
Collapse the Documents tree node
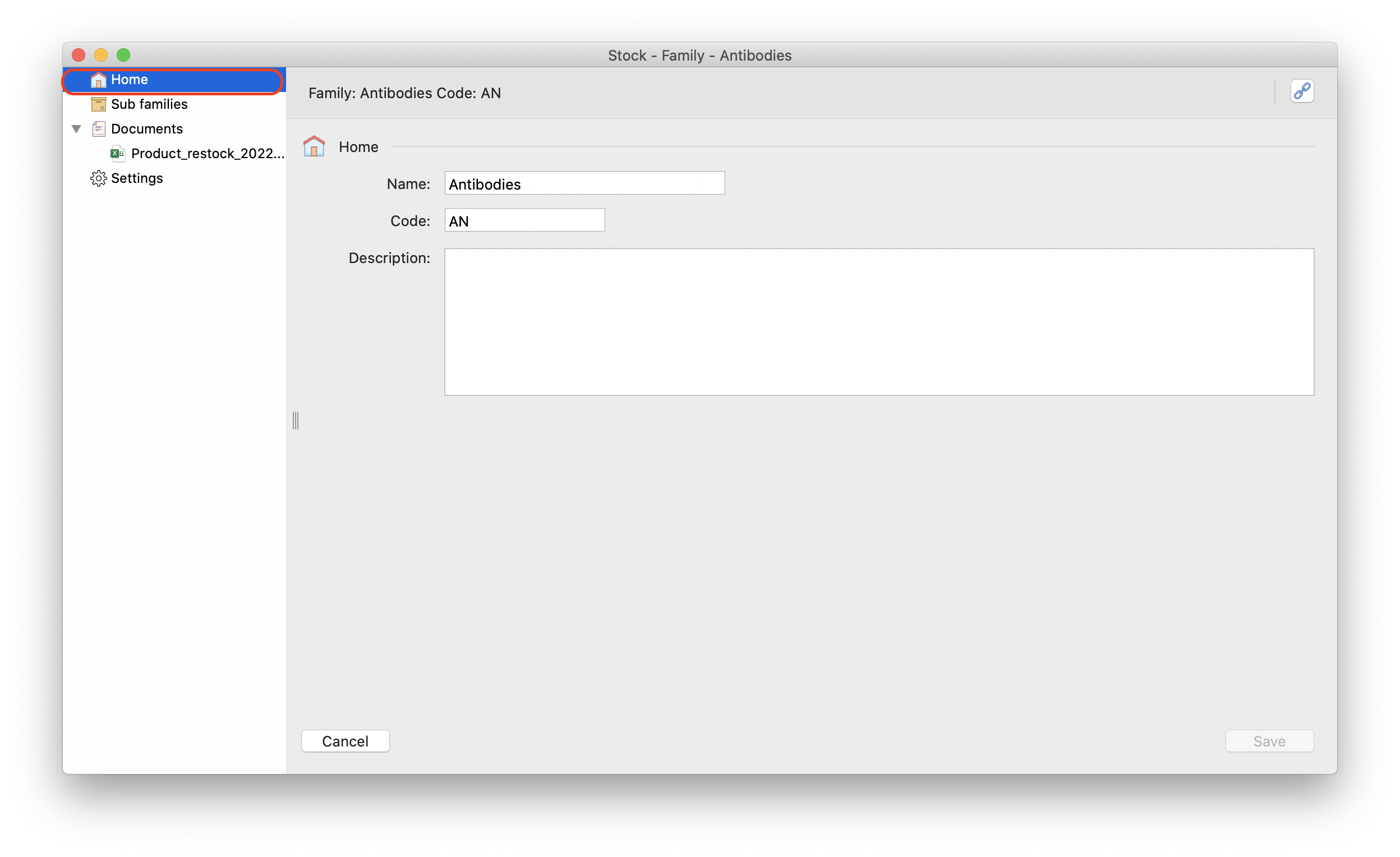(x=76, y=129)
